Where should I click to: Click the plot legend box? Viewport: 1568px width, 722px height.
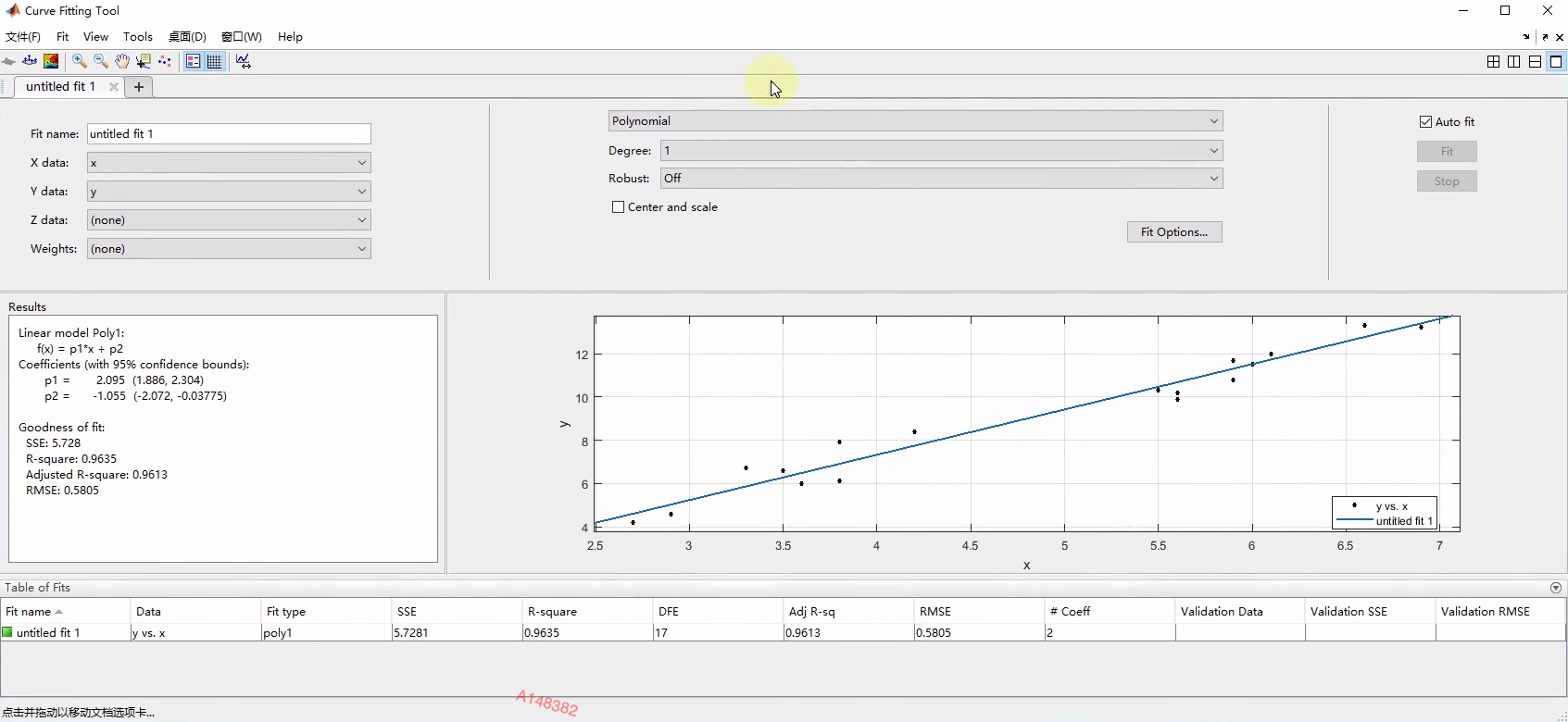point(1385,513)
